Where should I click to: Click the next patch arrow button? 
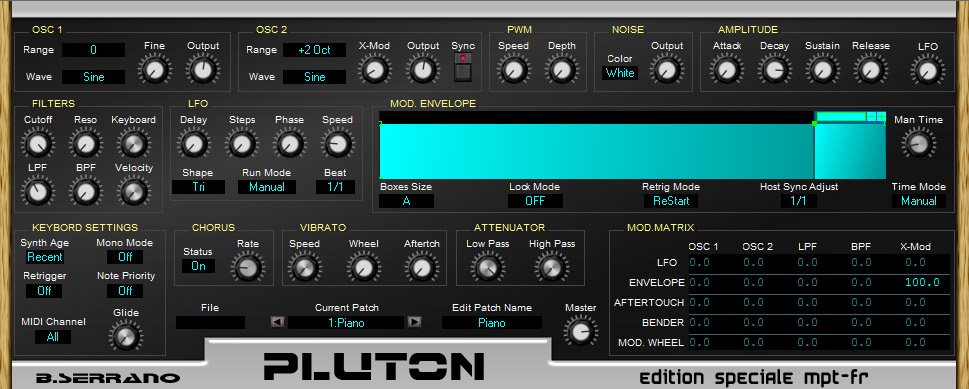(414, 322)
